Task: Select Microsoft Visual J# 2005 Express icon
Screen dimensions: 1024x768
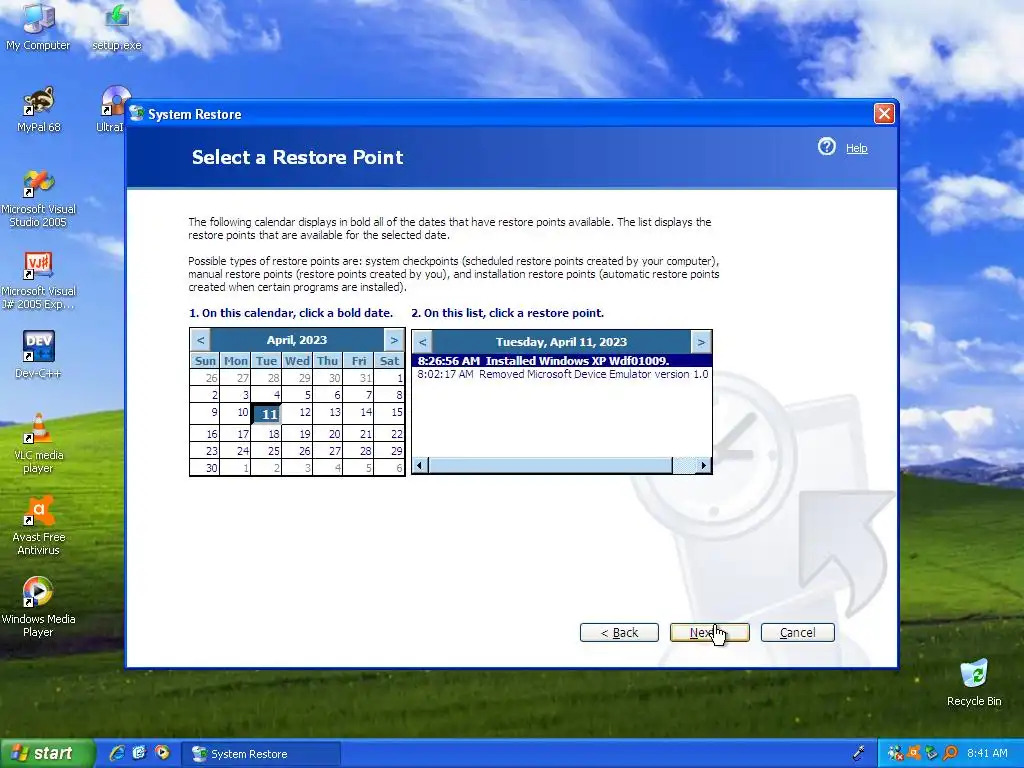Action: (38, 281)
